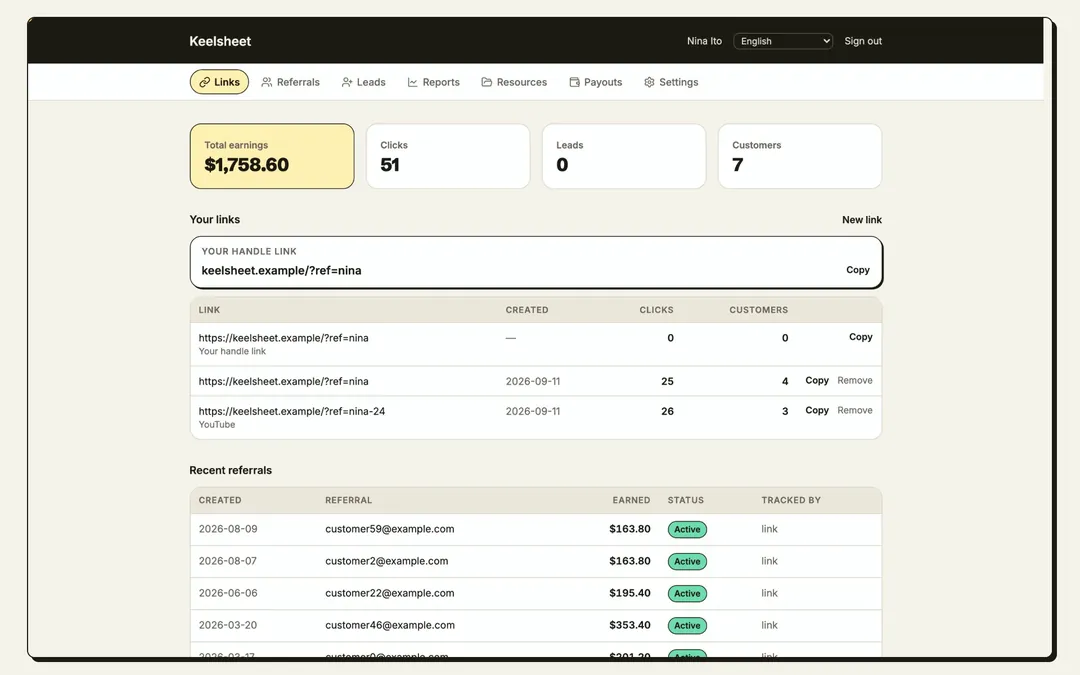Screen dimensions: 1080x675
Task: Click referral customer2@example.com
Action: click(386, 561)
